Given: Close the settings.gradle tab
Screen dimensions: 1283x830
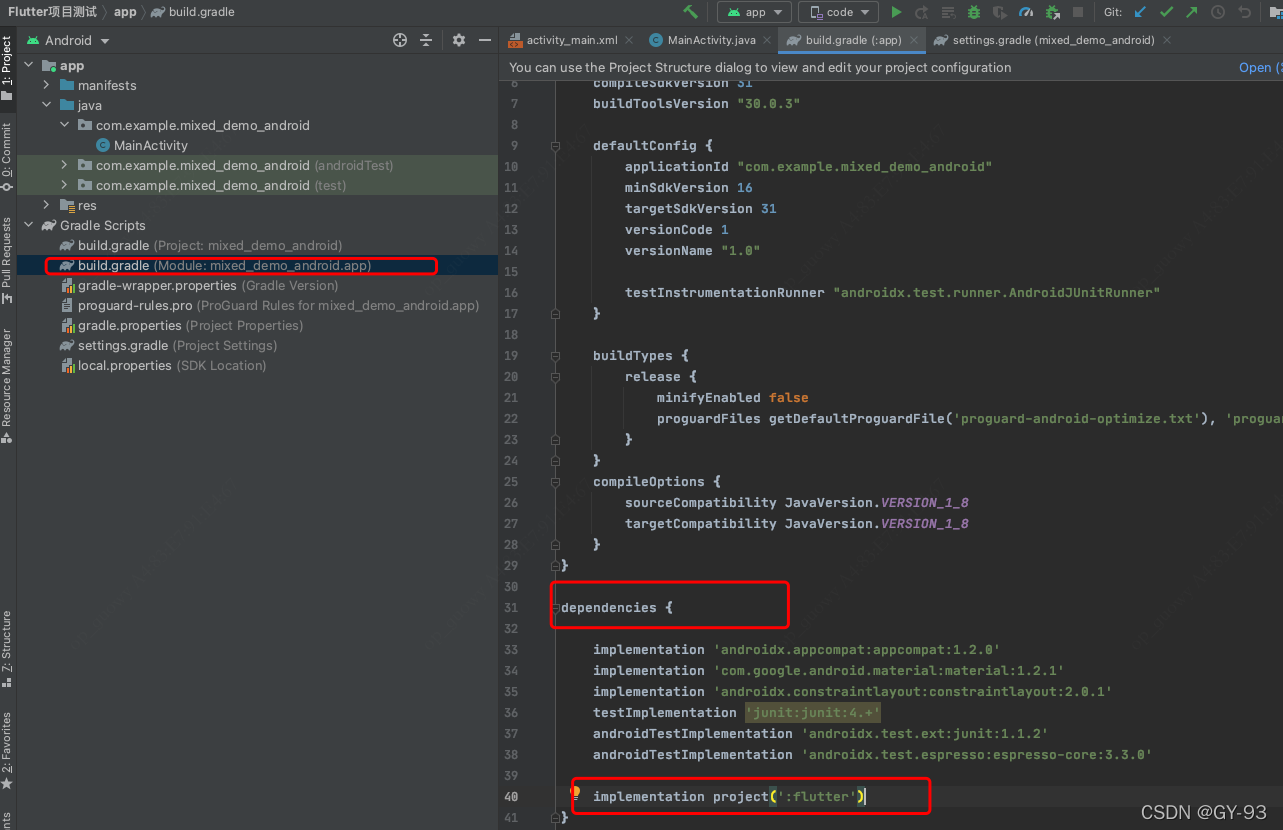Looking at the screenshot, I should (1166, 40).
